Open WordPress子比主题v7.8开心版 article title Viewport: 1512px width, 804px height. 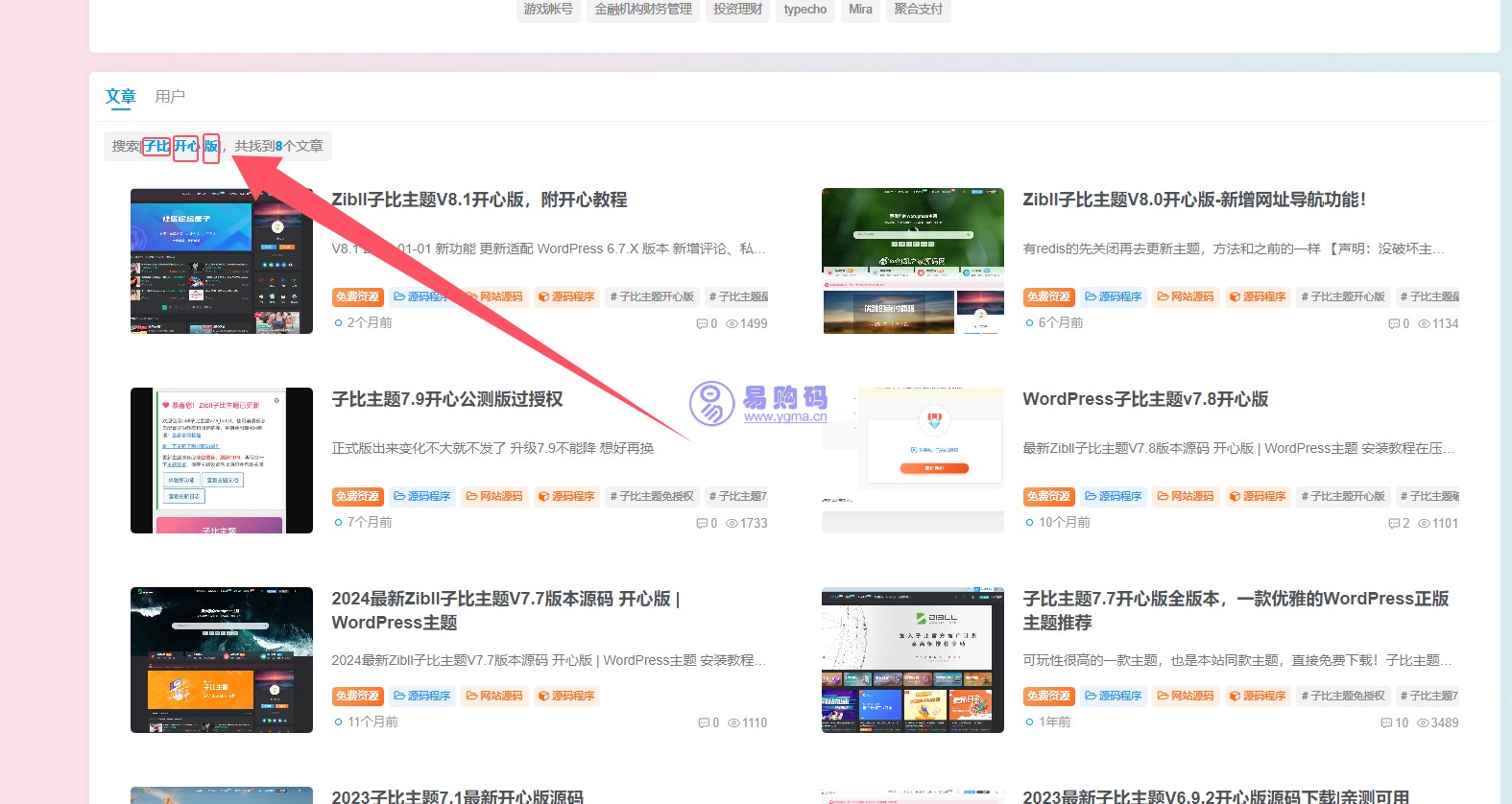click(1145, 399)
